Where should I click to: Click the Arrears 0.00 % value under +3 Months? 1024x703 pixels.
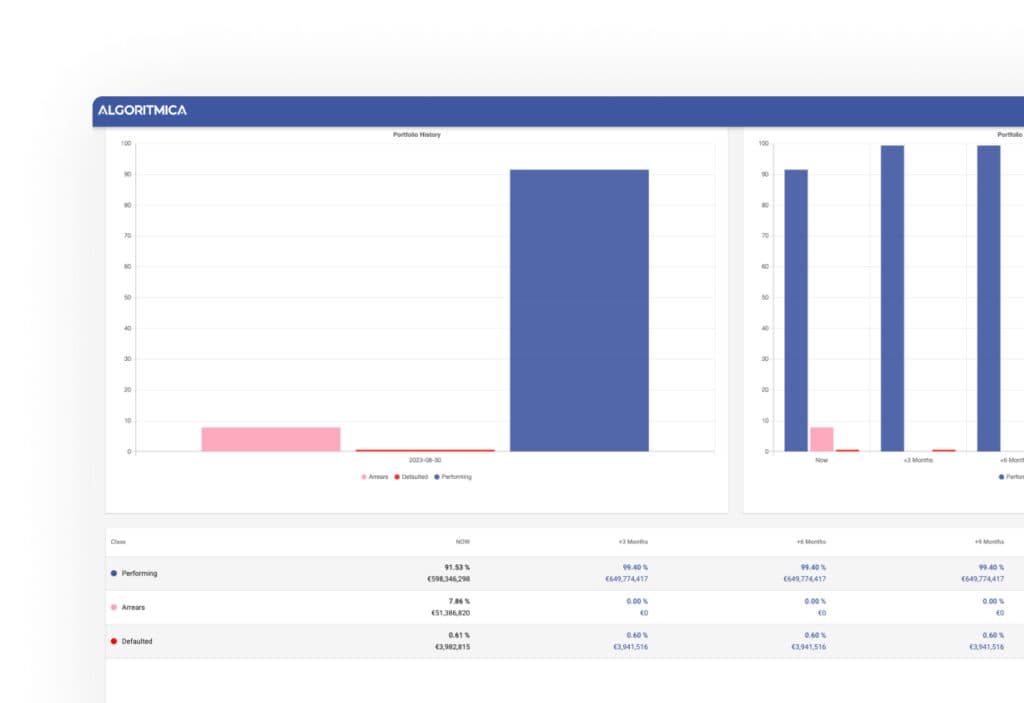pos(637,601)
